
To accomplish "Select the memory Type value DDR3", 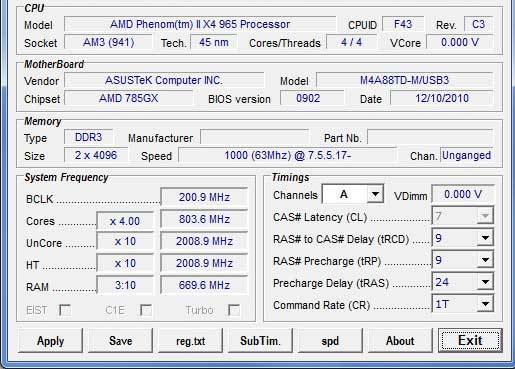I will tap(88, 137).
